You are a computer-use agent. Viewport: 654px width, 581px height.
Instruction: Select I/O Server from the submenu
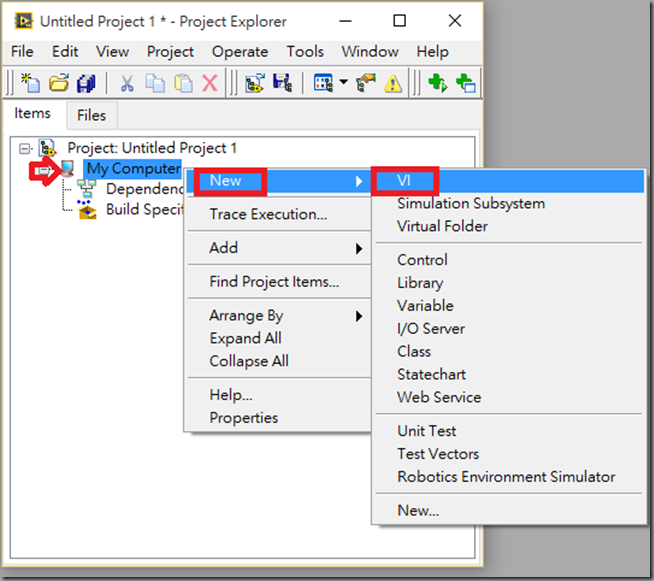[509, 329]
